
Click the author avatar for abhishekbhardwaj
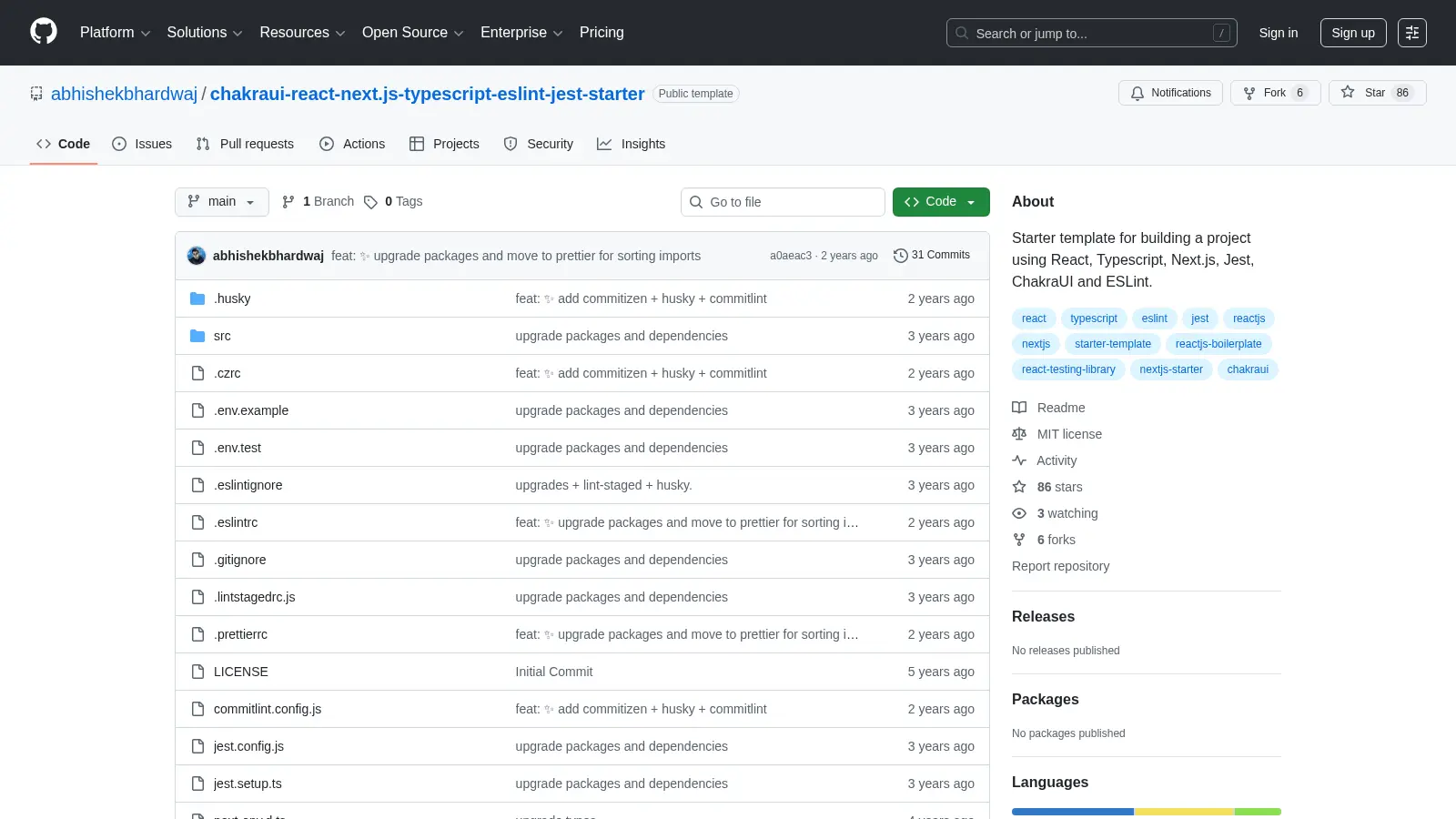click(x=197, y=256)
